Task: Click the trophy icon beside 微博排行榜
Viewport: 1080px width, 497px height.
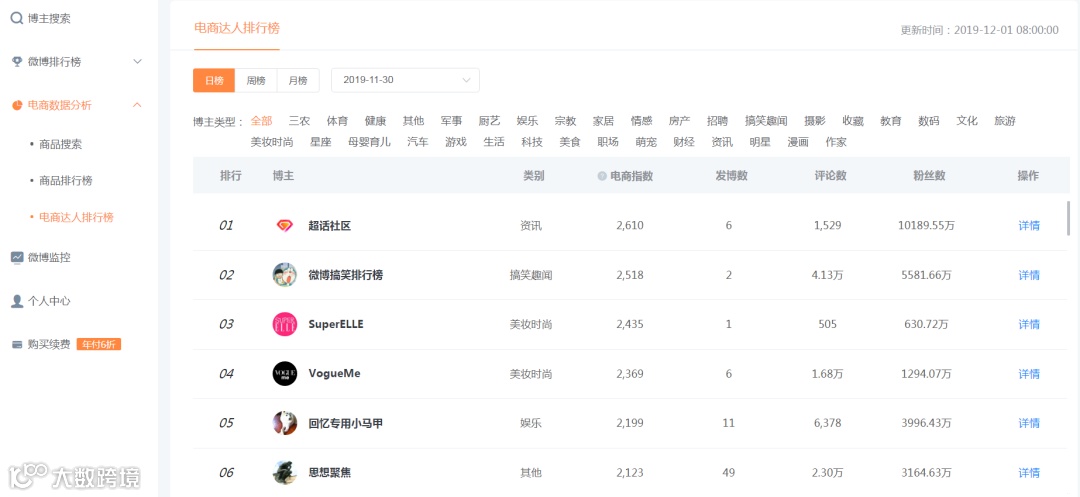Action: [17, 62]
